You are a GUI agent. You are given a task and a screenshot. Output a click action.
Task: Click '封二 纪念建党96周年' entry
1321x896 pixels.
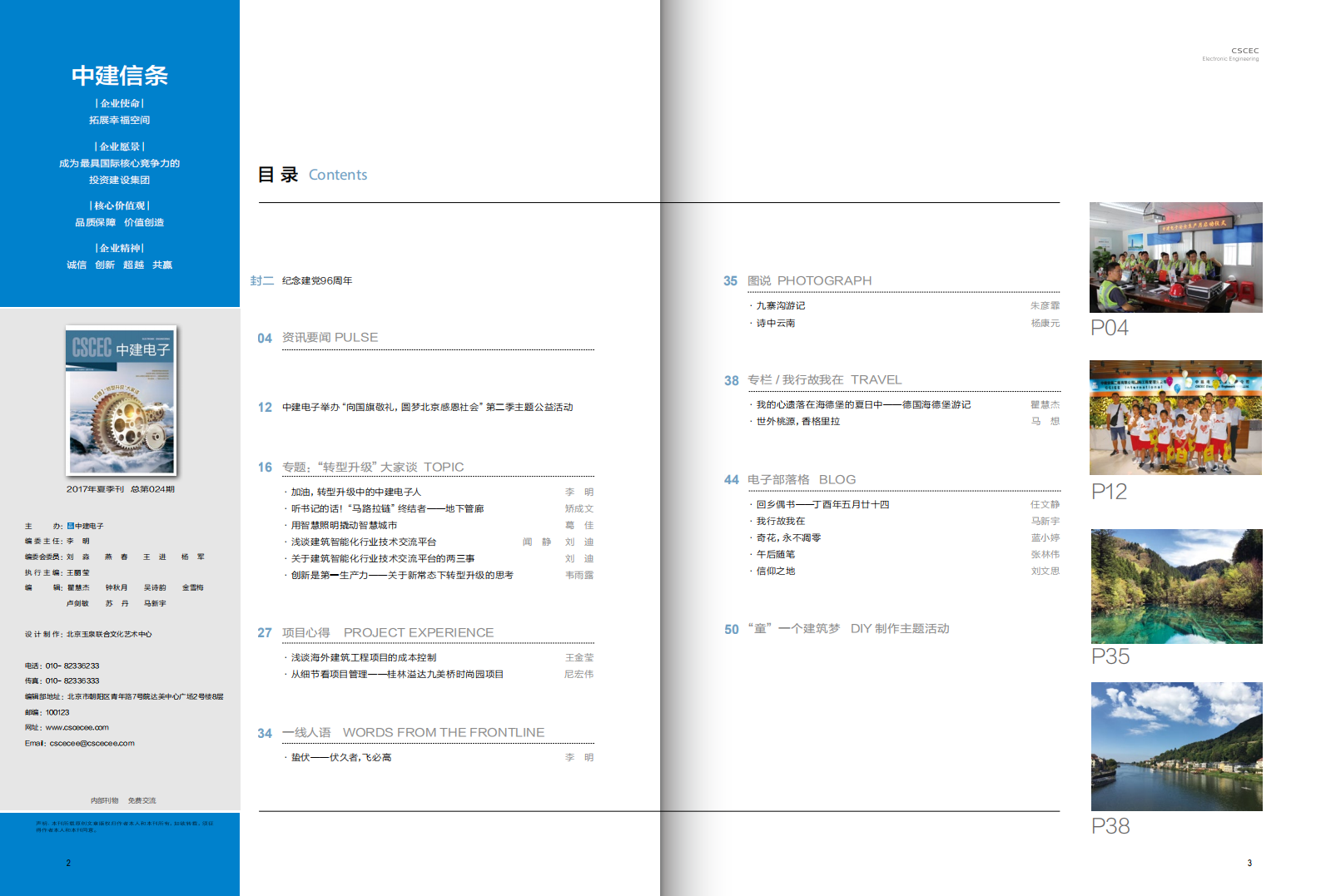coord(301,280)
